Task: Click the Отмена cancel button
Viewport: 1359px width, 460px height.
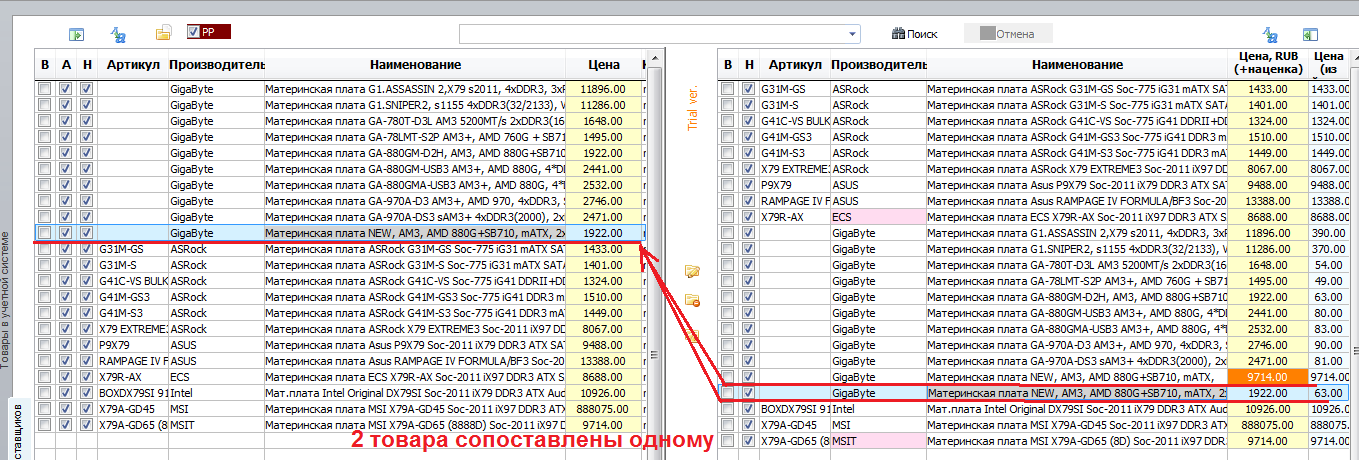Action: [1007, 33]
